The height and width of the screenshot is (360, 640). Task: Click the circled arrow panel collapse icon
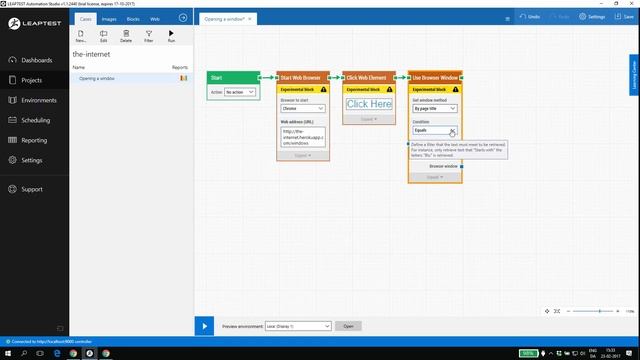[183, 18]
